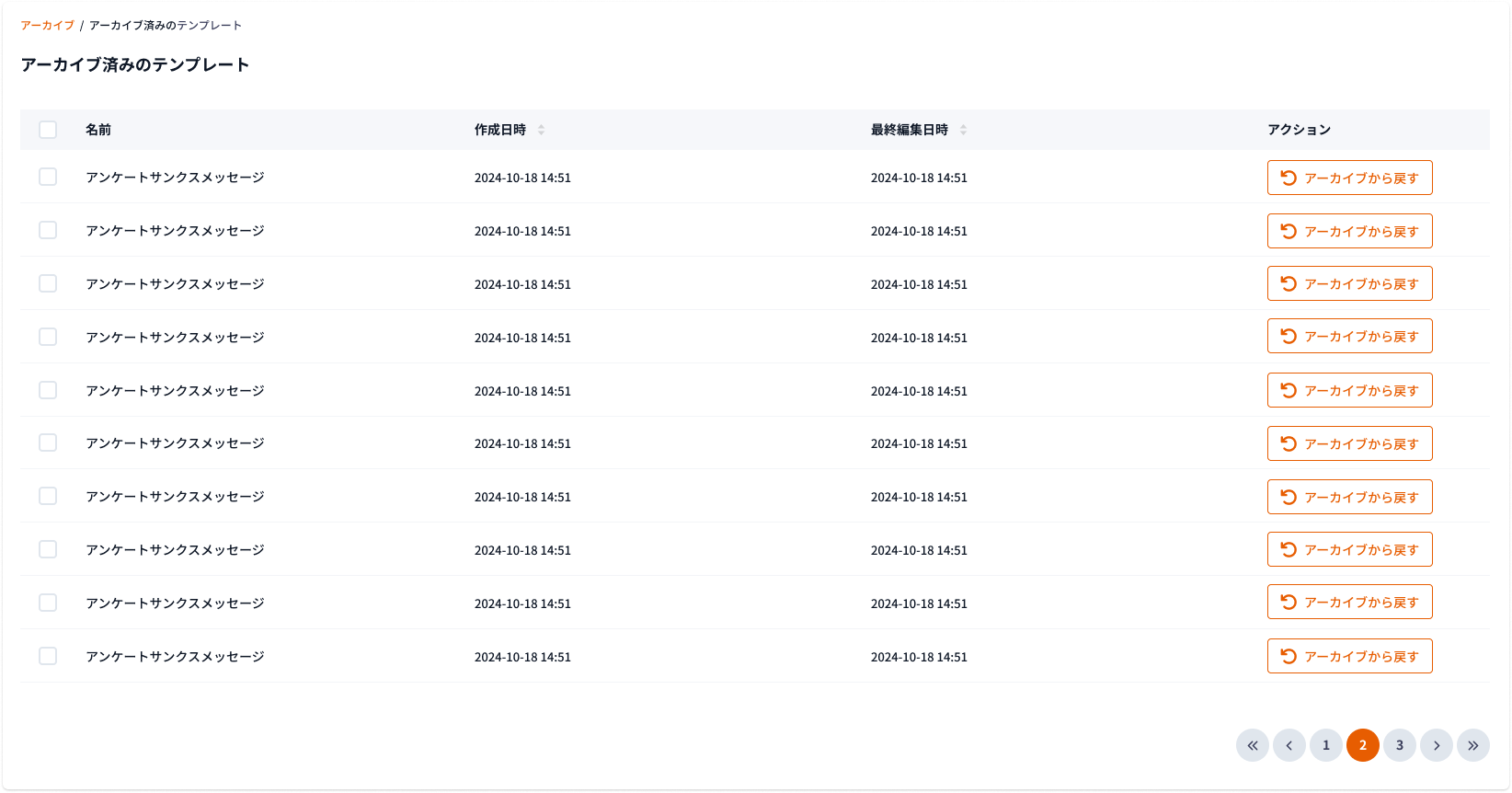Select the active page 2 button
Image resolution: width=1512 pixels, height=793 pixels.
[x=1362, y=745]
